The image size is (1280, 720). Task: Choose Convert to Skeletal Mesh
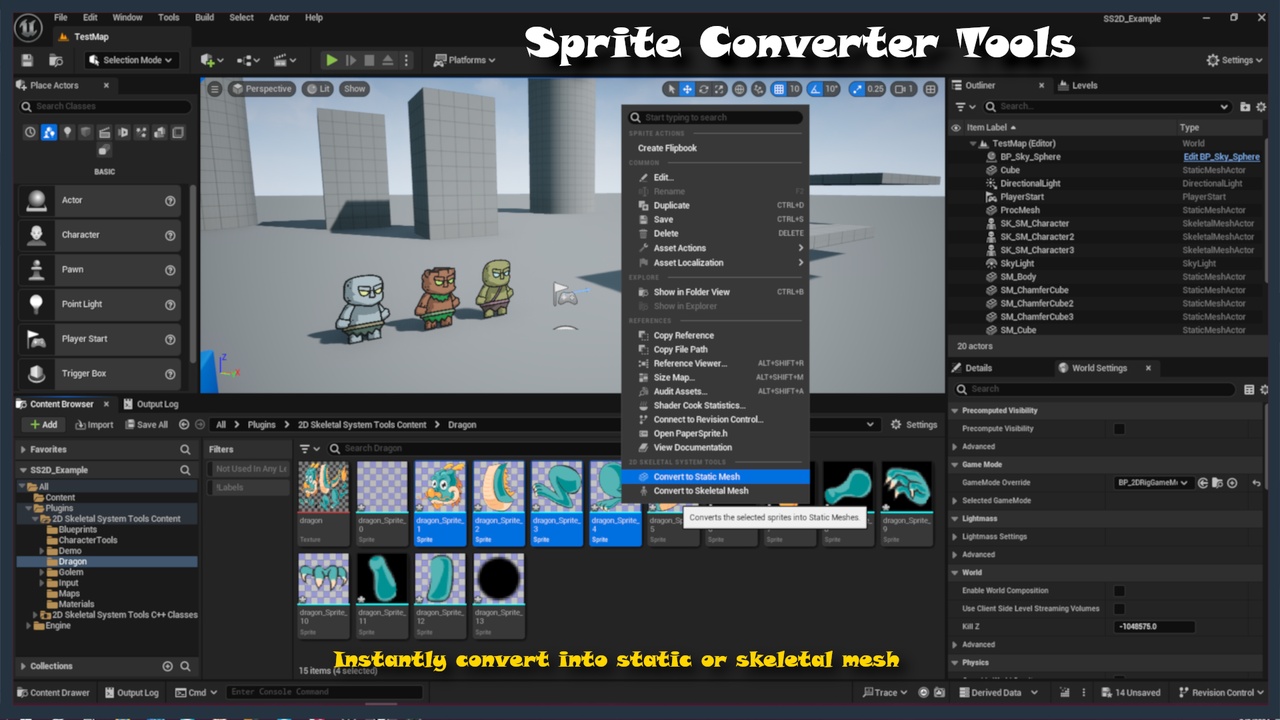(x=700, y=491)
